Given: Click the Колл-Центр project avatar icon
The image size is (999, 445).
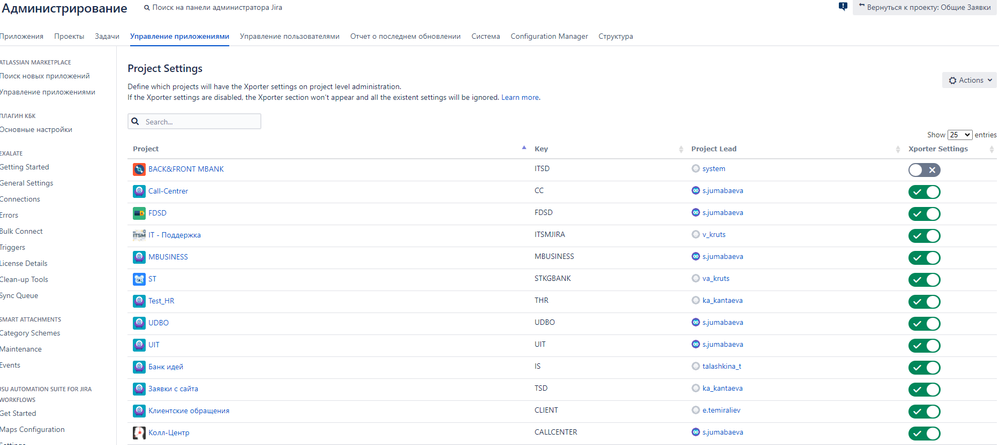Looking at the screenshot, I should coord(139,433).
